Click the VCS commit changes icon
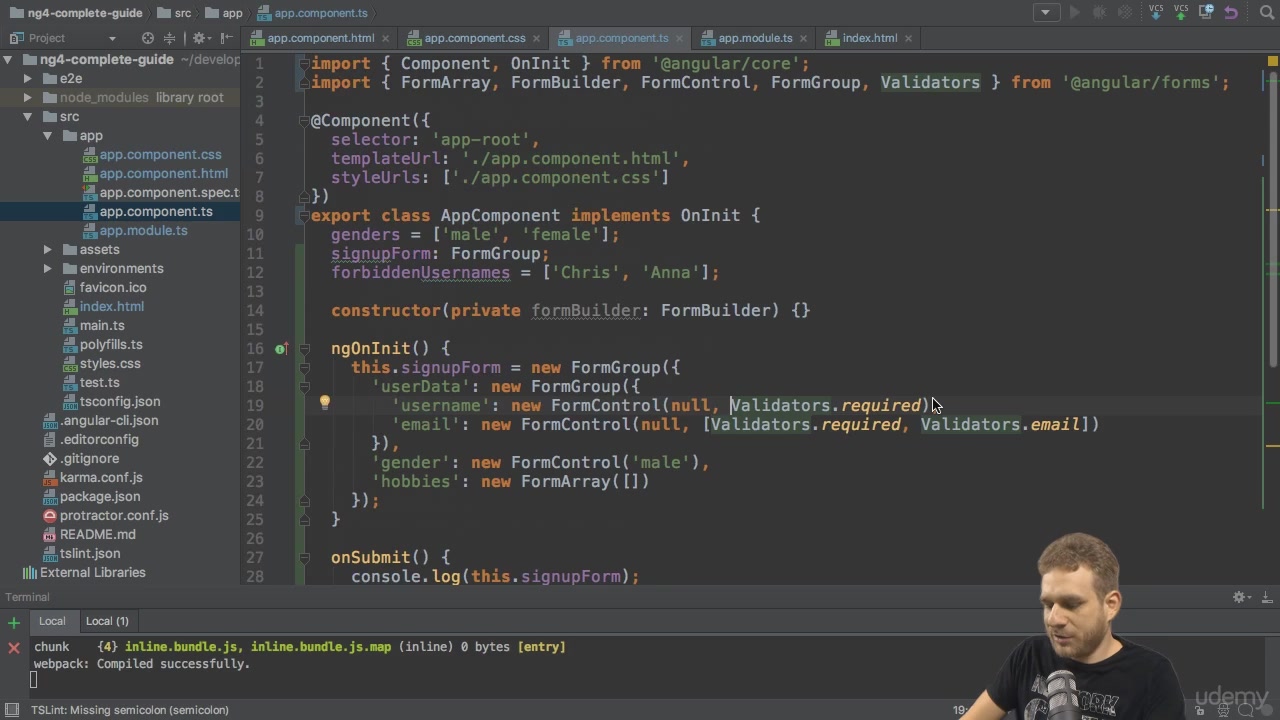This screenshot has height=720, width=1280. [1181, 12]
